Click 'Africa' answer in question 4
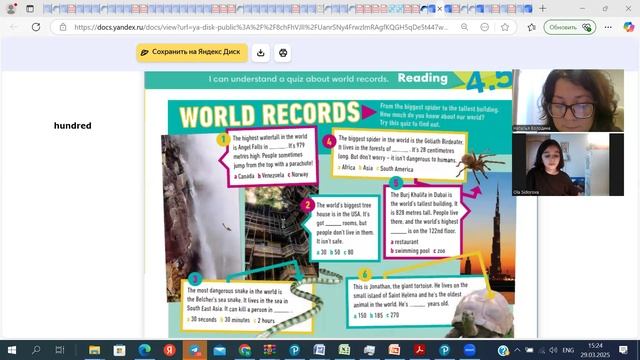The image size is (640, 360). point(347,167)
